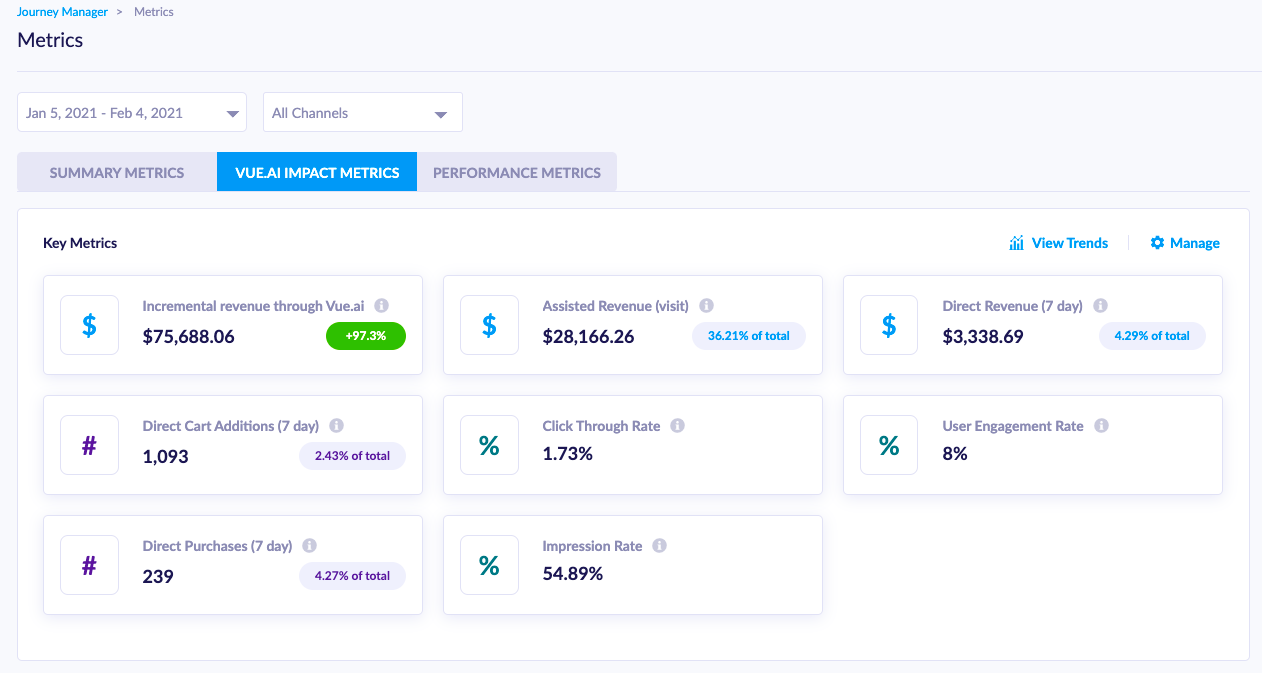The height and width of the screenshot is (673, 1262).
Task: Open info tooltip for Impression Rate
Action: [660, 546]
